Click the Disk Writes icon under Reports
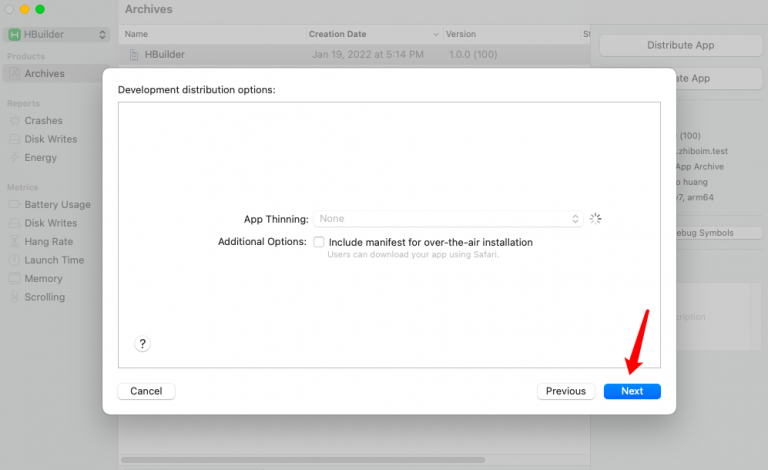The width and height of the screenshot is (768, 470). click(x=15, y=140)
